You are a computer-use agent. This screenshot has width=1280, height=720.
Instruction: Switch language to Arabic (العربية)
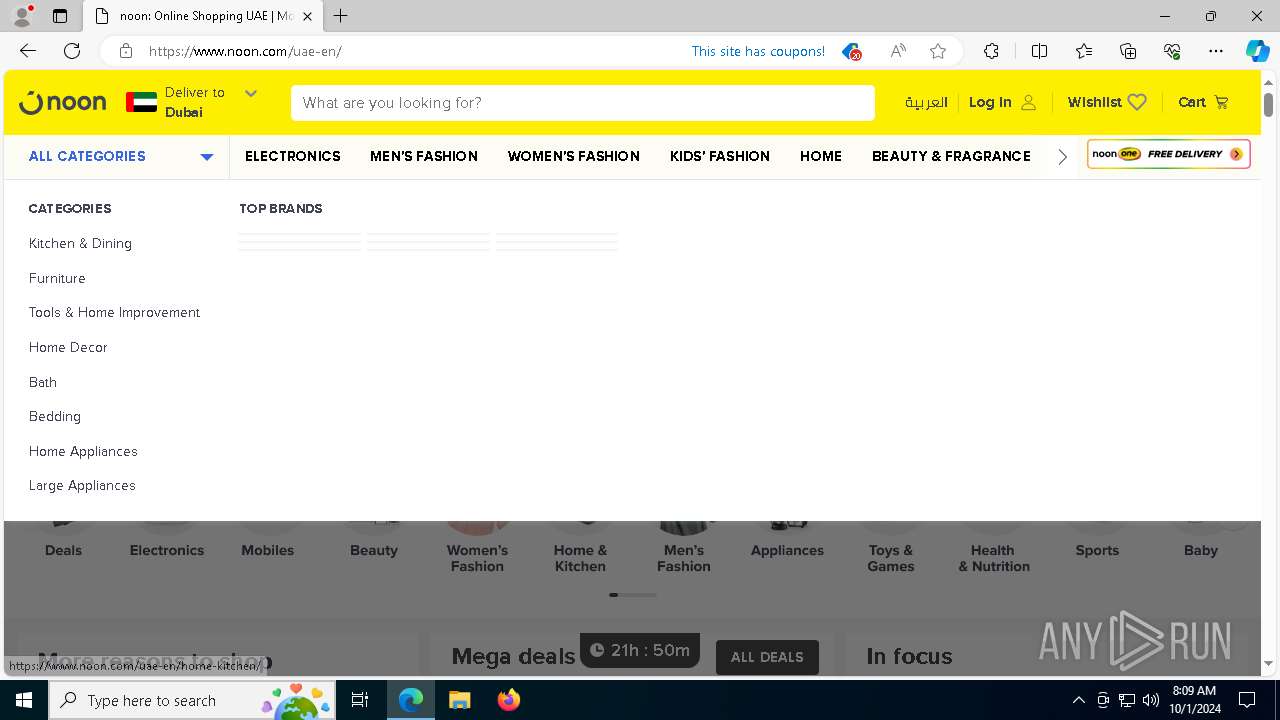926,102
